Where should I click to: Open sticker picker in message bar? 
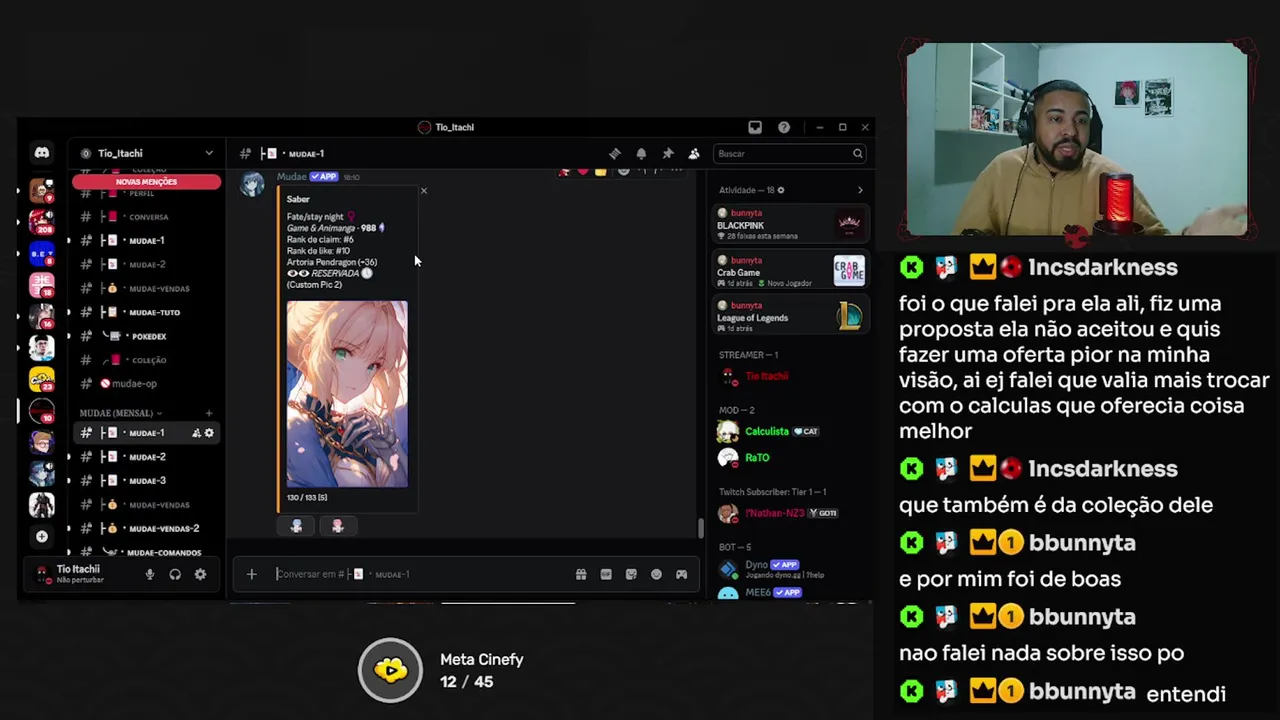click(x=631, y=574)
